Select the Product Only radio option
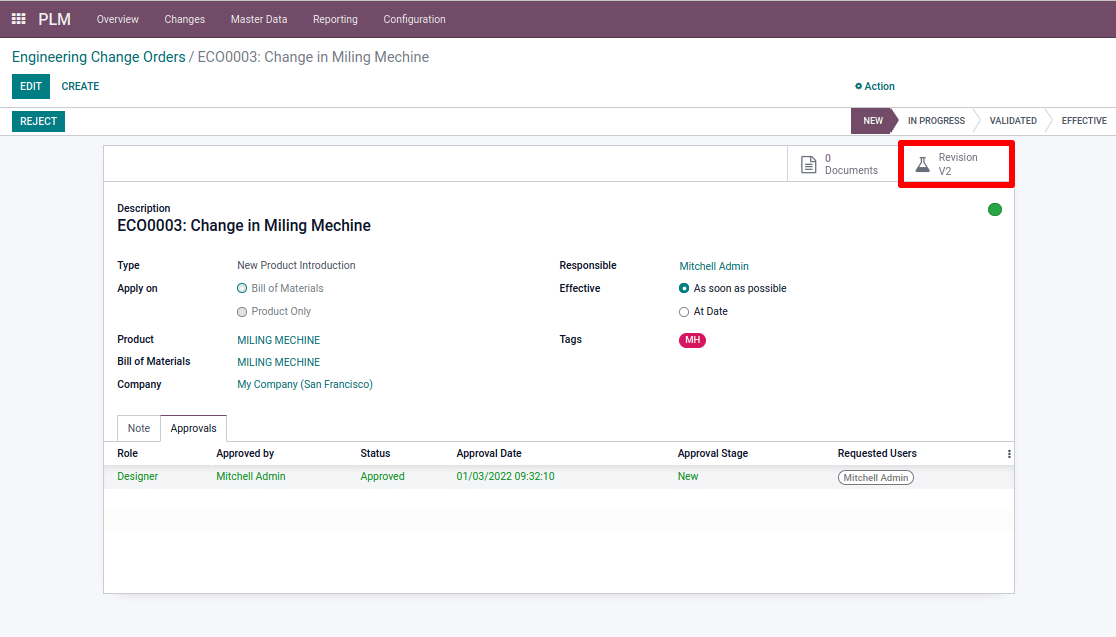The image size is (1116, 637). 242,311
